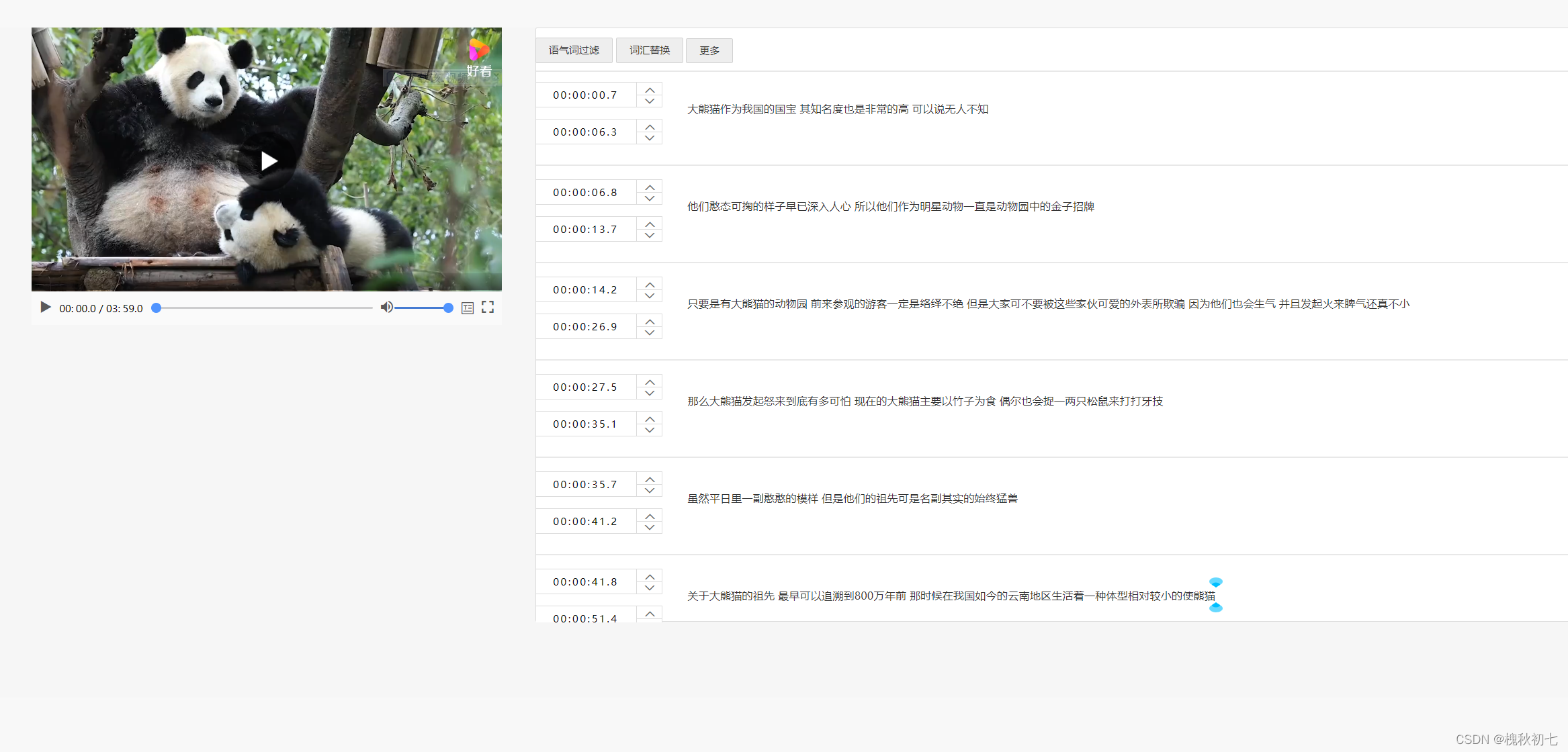Open the 语气词过滤 filter option
Image resolution: width=1568 pixels, height=752 pixels.
(574, 50)
